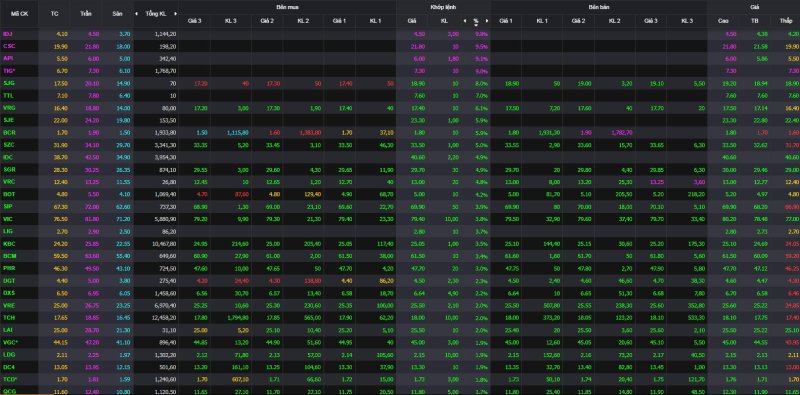800x395 pixels.
Task: Click the Trần ceiling price header
Action: click(x=86, y=14)
